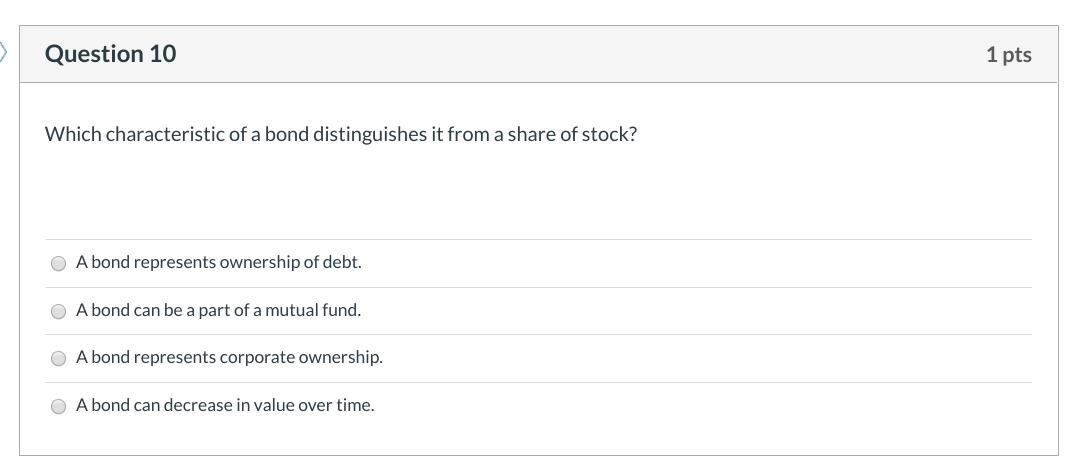Mark the radio 'A bond can decrease in value'

(59, 406)
